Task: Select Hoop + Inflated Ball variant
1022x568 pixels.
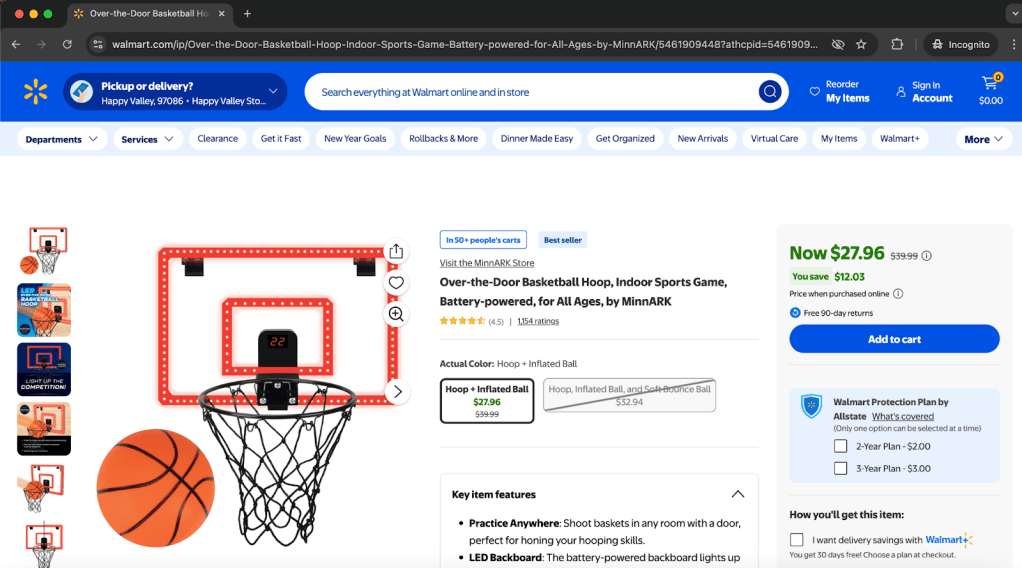Action: click(487, 400)
